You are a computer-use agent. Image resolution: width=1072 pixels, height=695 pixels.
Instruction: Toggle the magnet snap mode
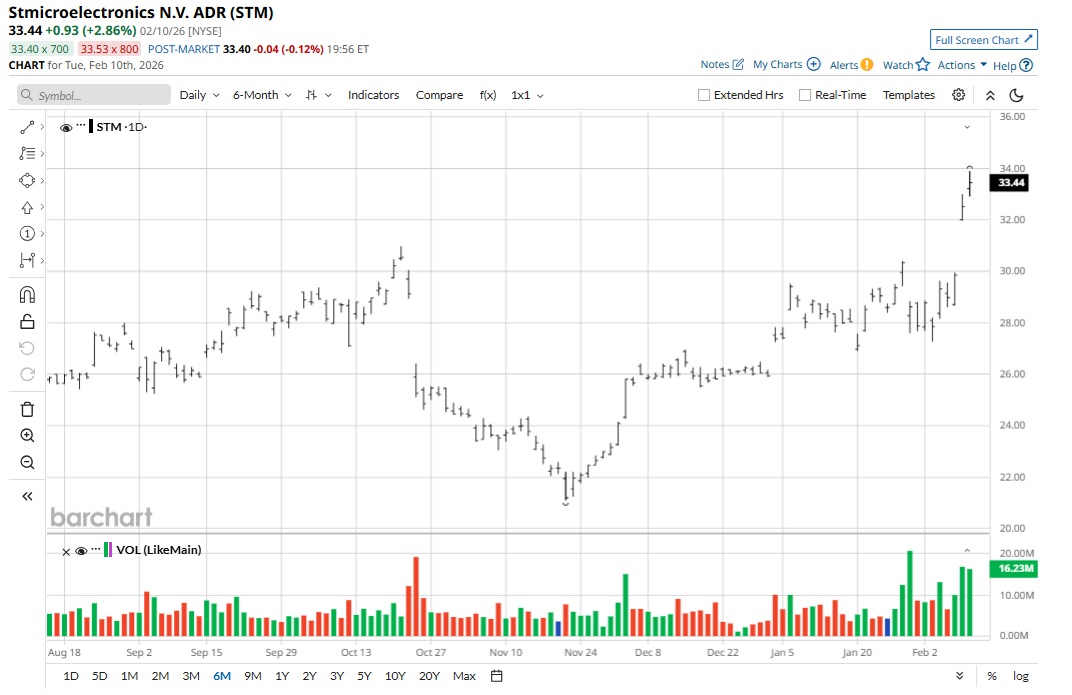coord(27,295)
